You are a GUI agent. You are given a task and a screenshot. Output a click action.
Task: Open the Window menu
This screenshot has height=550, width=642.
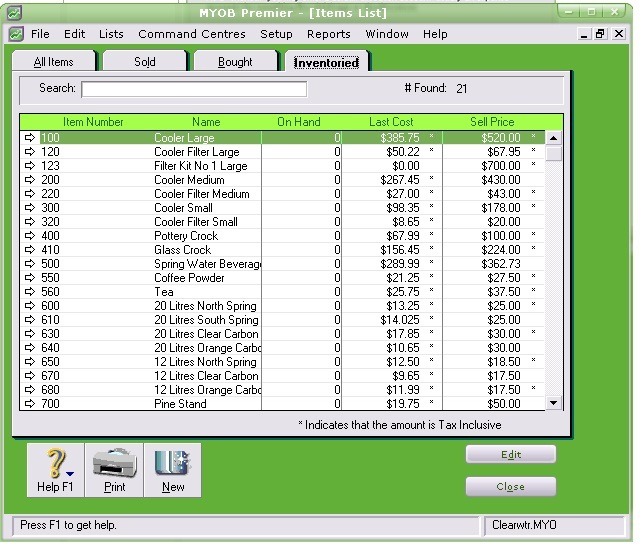click(387, 34)
